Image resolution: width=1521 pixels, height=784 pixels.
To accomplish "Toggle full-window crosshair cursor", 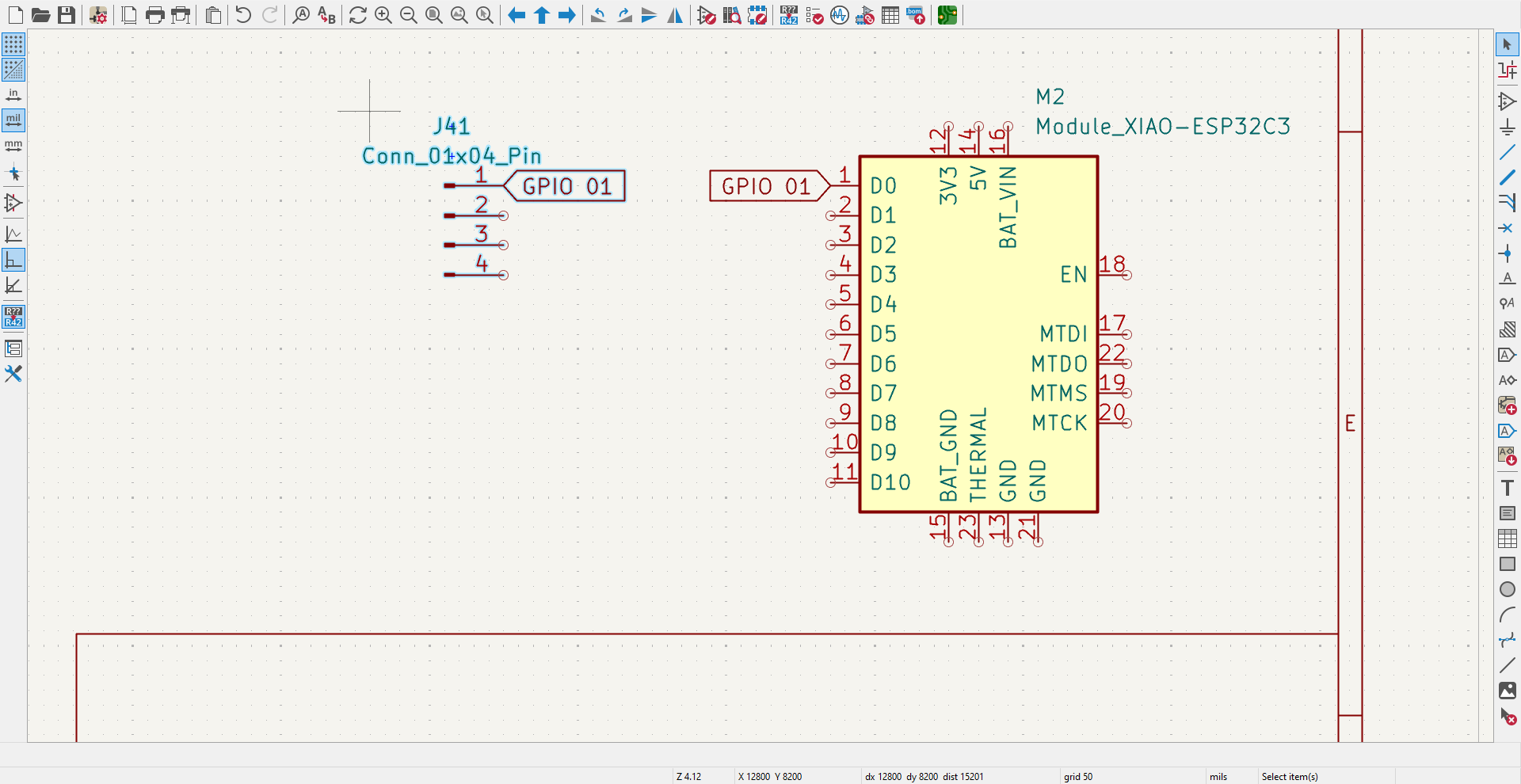I will pyautogui.click(x=13, y=173).
